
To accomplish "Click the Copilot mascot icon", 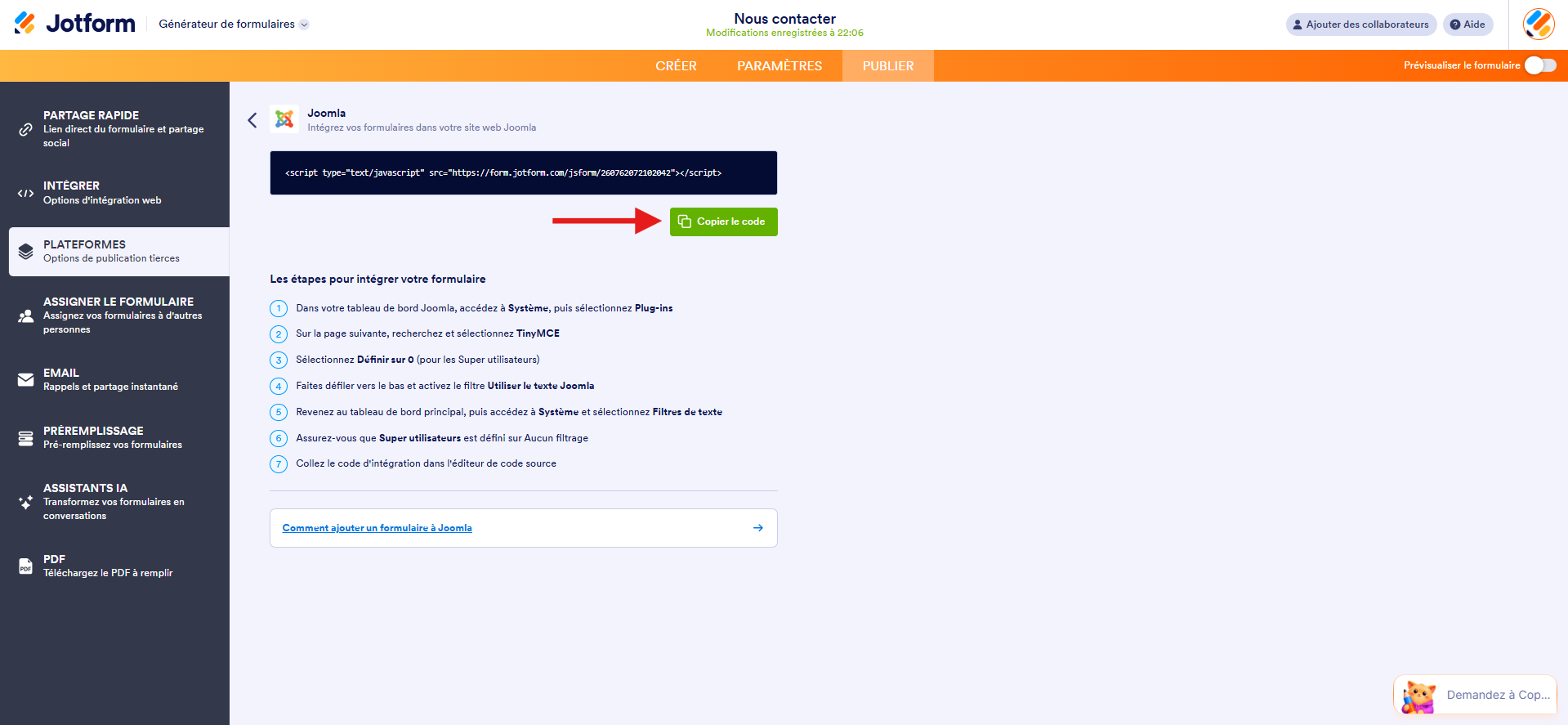I will tap(1419, 697).
